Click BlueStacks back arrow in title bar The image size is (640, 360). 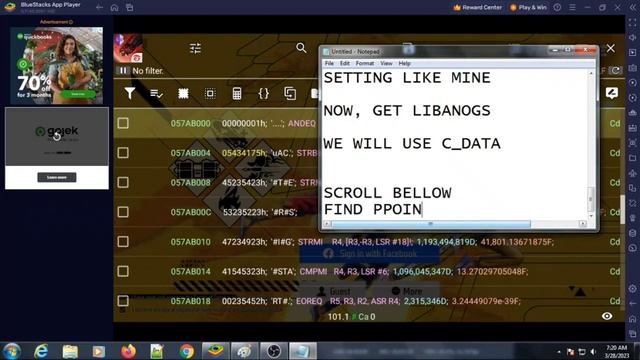[100, 7]
